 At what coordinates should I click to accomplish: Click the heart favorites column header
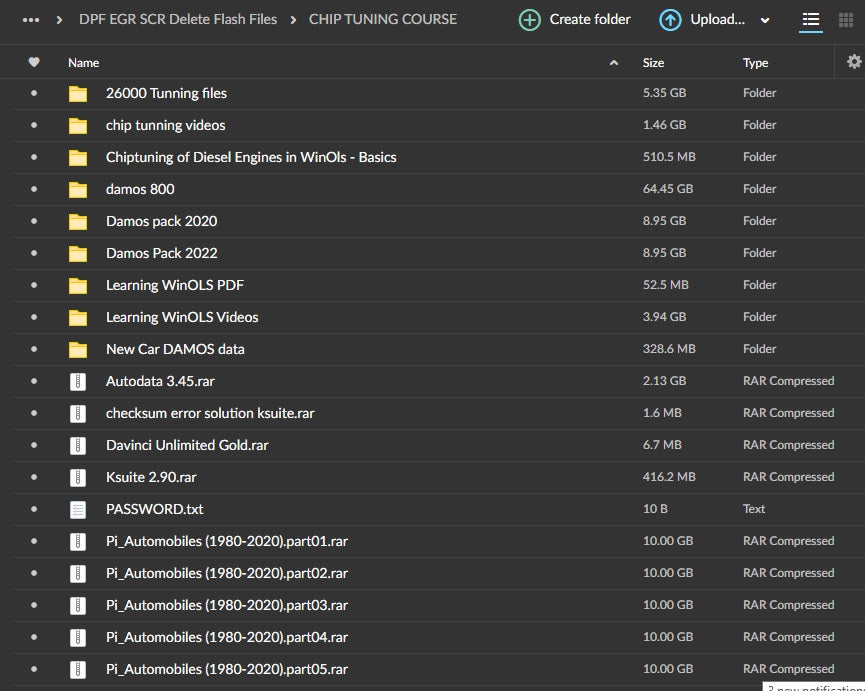click(34, 62)
